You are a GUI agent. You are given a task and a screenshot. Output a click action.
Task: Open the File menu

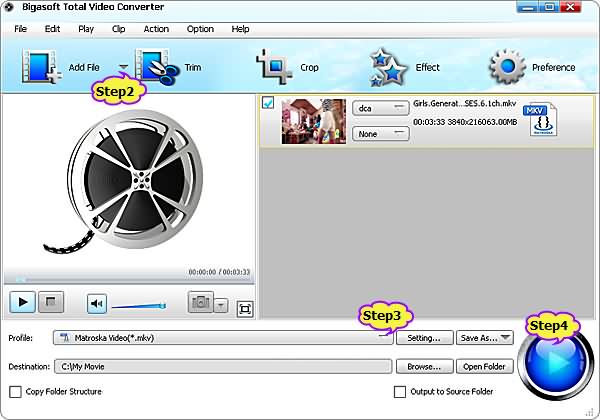point(20,29)
